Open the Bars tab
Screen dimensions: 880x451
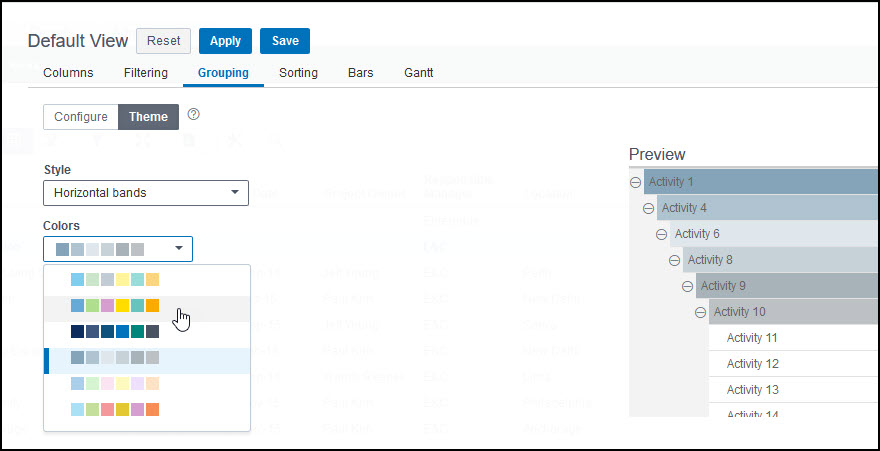coord(361,73)
